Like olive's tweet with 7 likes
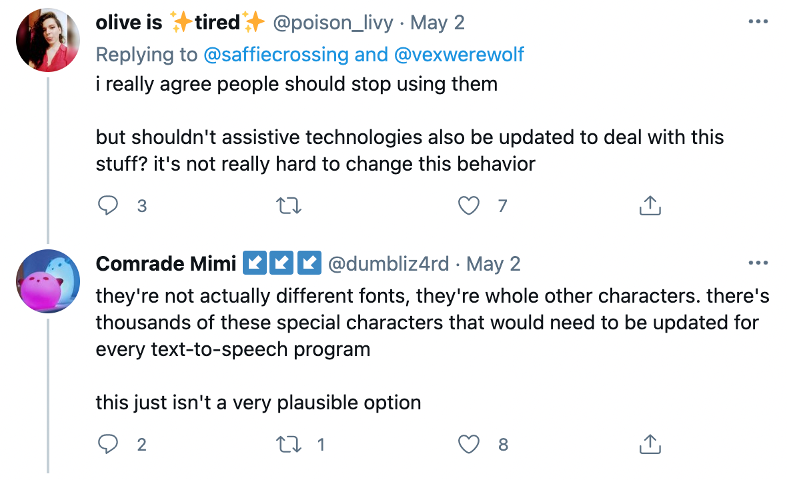The width and height of the screenshot is (788, 480). pyautogui.click(x=468, y=206)
